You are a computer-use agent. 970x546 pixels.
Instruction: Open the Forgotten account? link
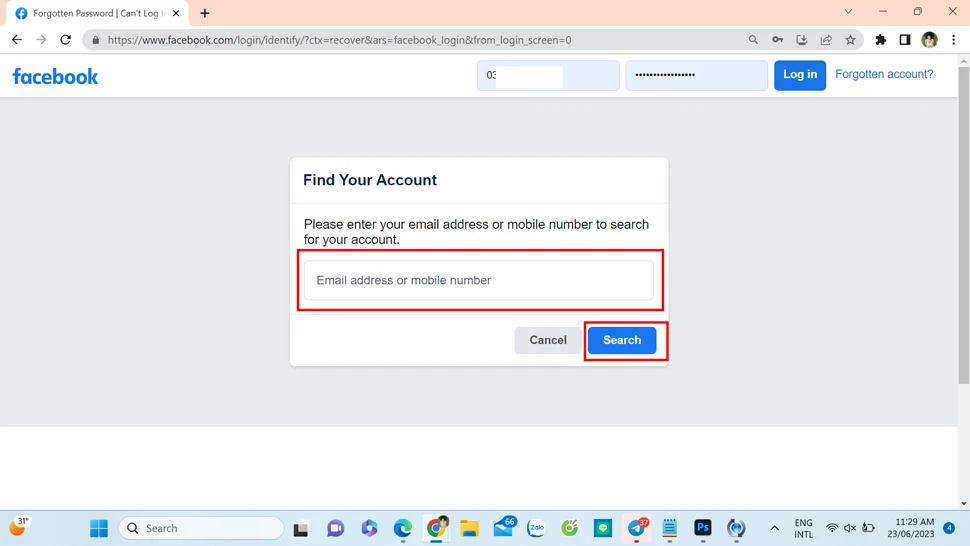[x=884, y=74]
